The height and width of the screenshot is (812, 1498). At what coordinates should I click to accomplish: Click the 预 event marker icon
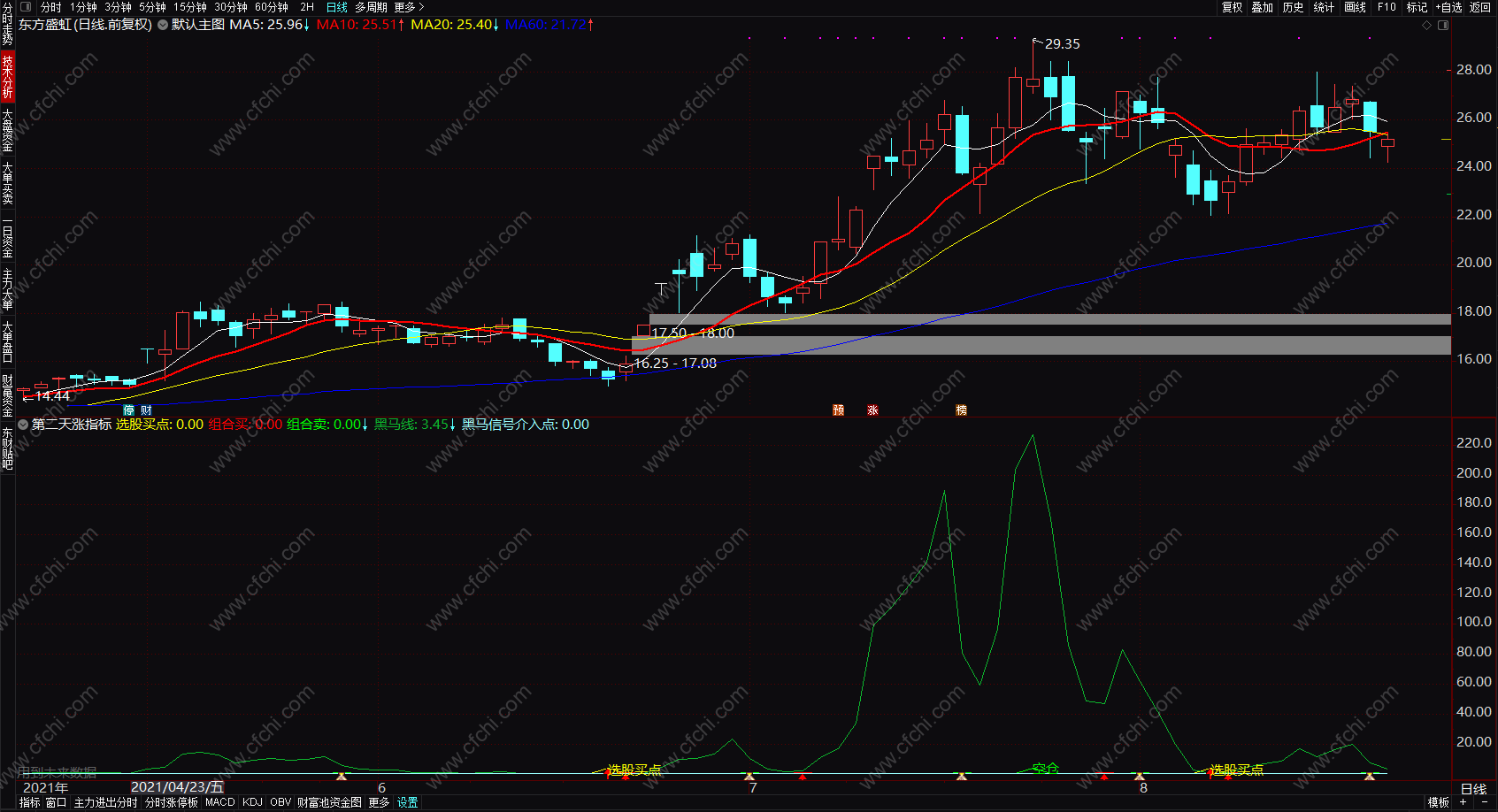tap(838, 410)
